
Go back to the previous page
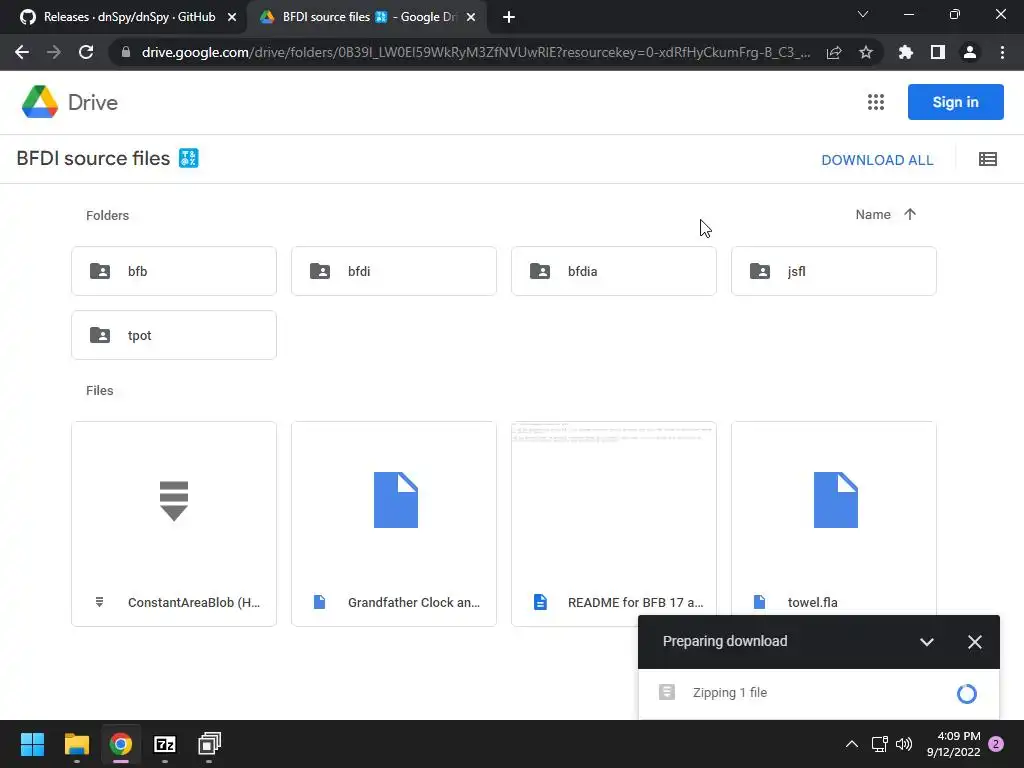[x=22, y=52]
